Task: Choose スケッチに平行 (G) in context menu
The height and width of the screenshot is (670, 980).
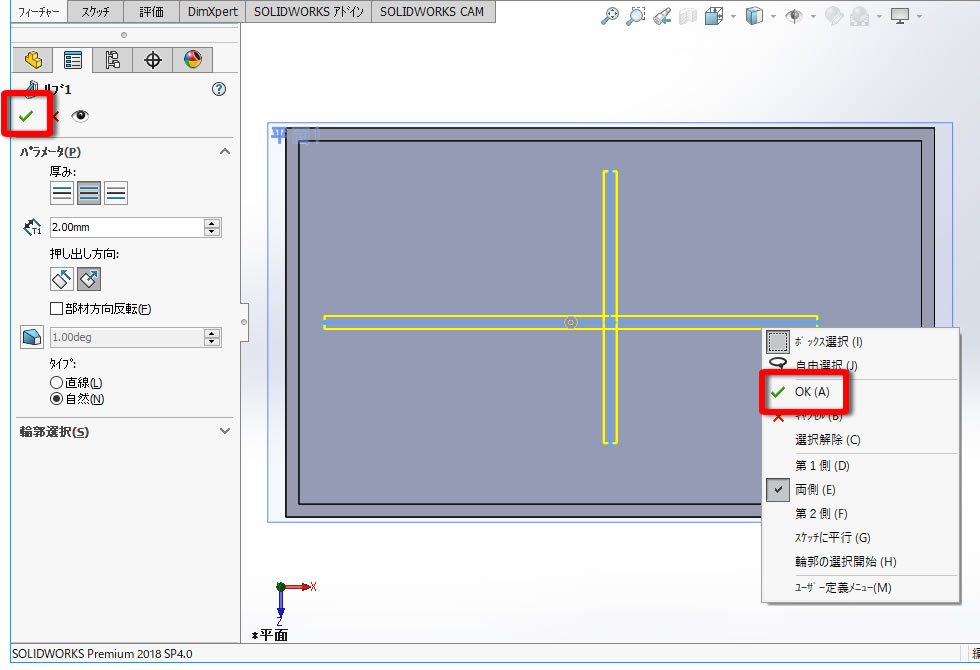Action: [x=860, y=538]
